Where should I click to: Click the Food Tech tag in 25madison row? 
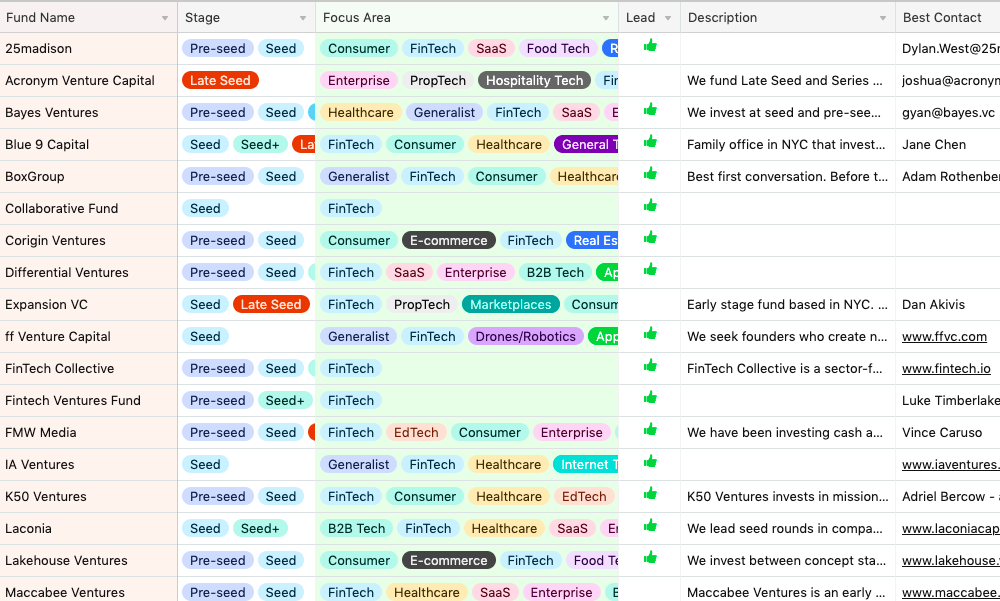coord(558,48)
